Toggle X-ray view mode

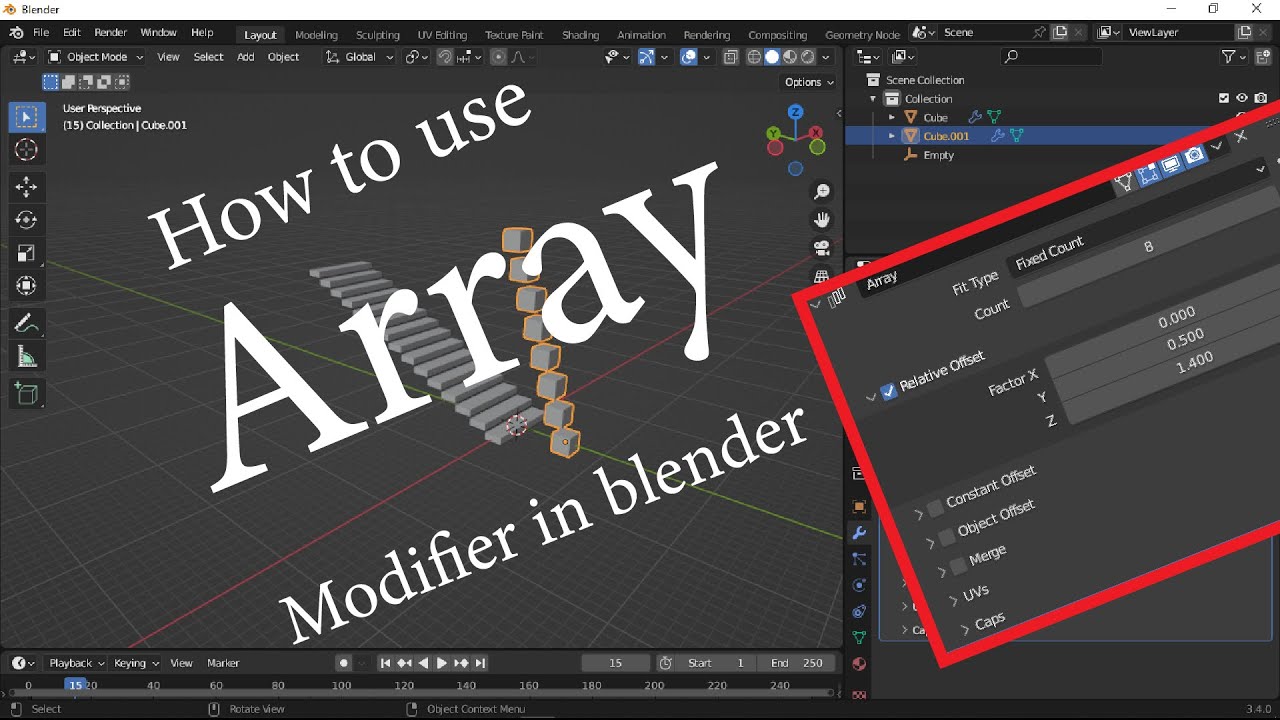point(731,57)
